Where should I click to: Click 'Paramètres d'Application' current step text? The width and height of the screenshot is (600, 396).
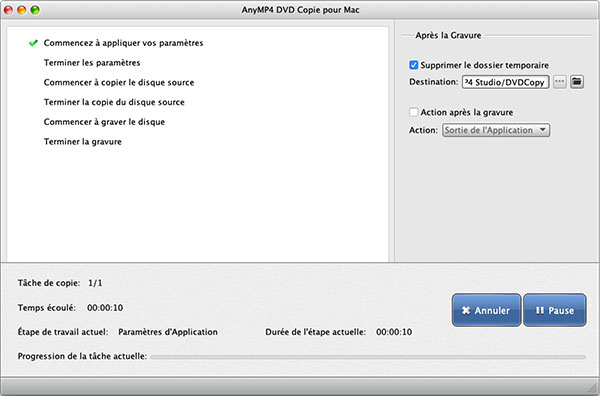tap(168, 332)
